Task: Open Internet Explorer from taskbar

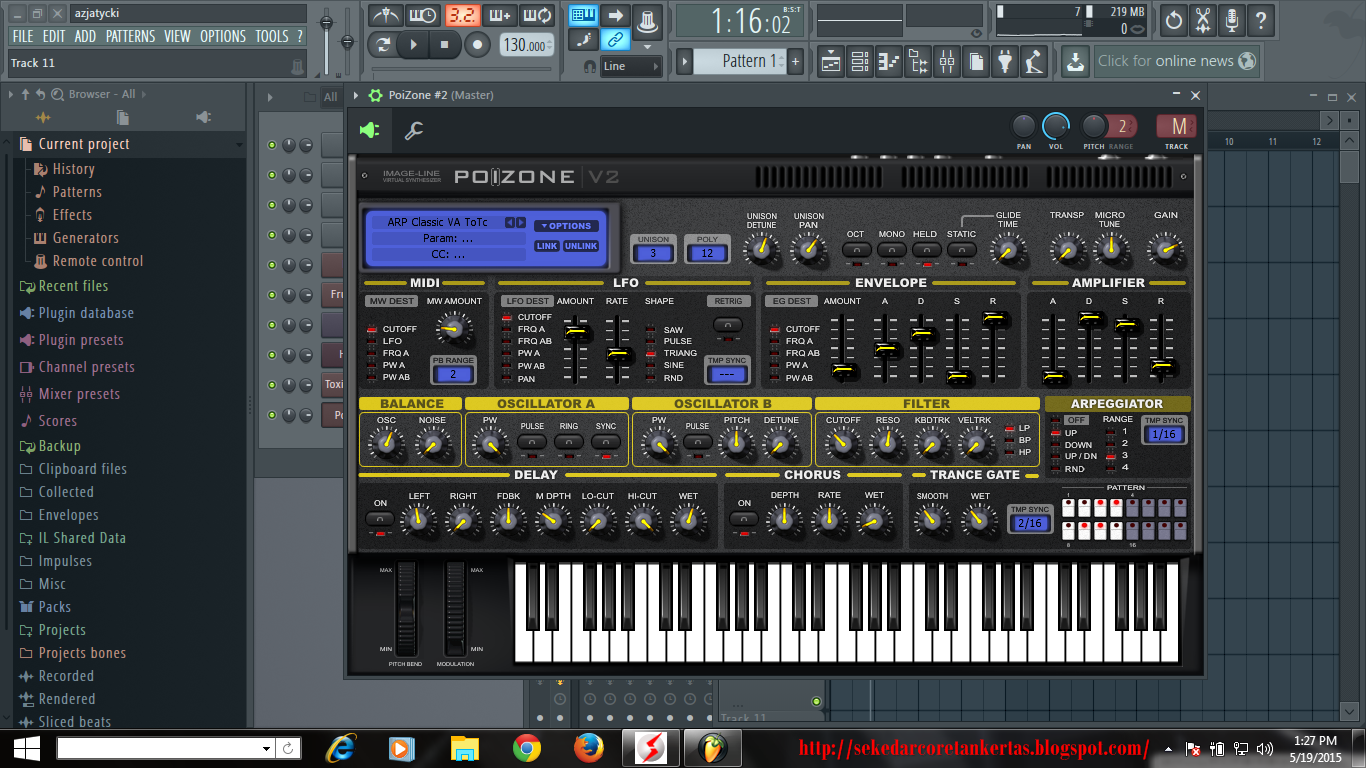Action: pyautogui.click(x=341, y=748)
